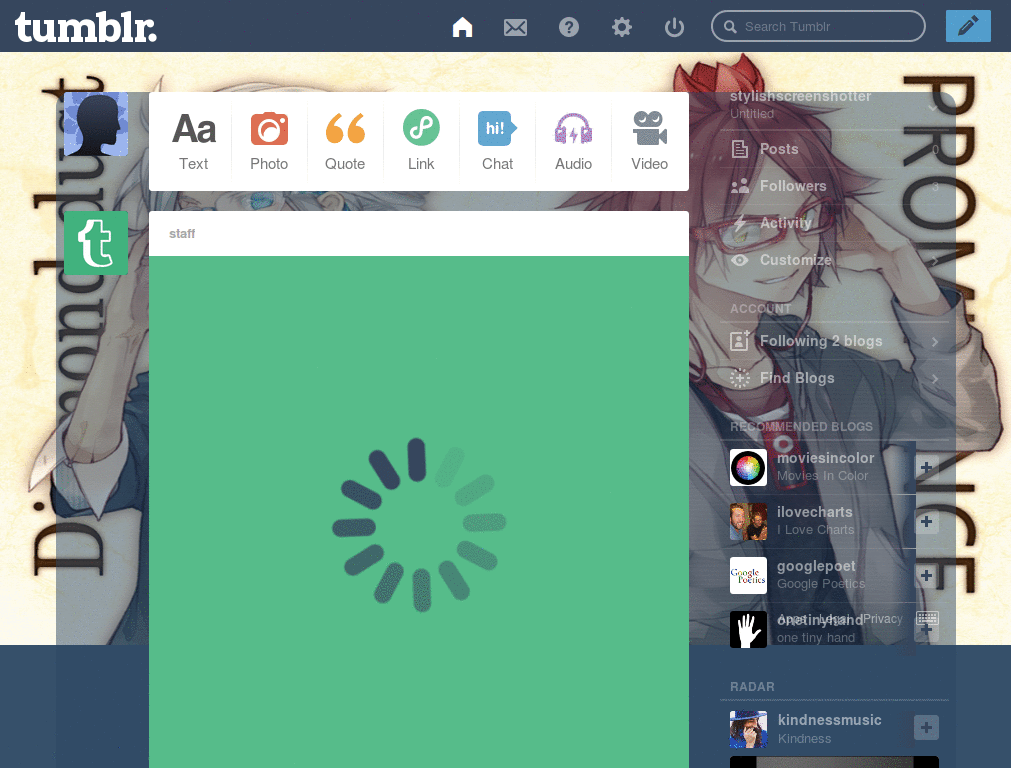
Task: Create a new Text post
Action: tap(193, 142)
